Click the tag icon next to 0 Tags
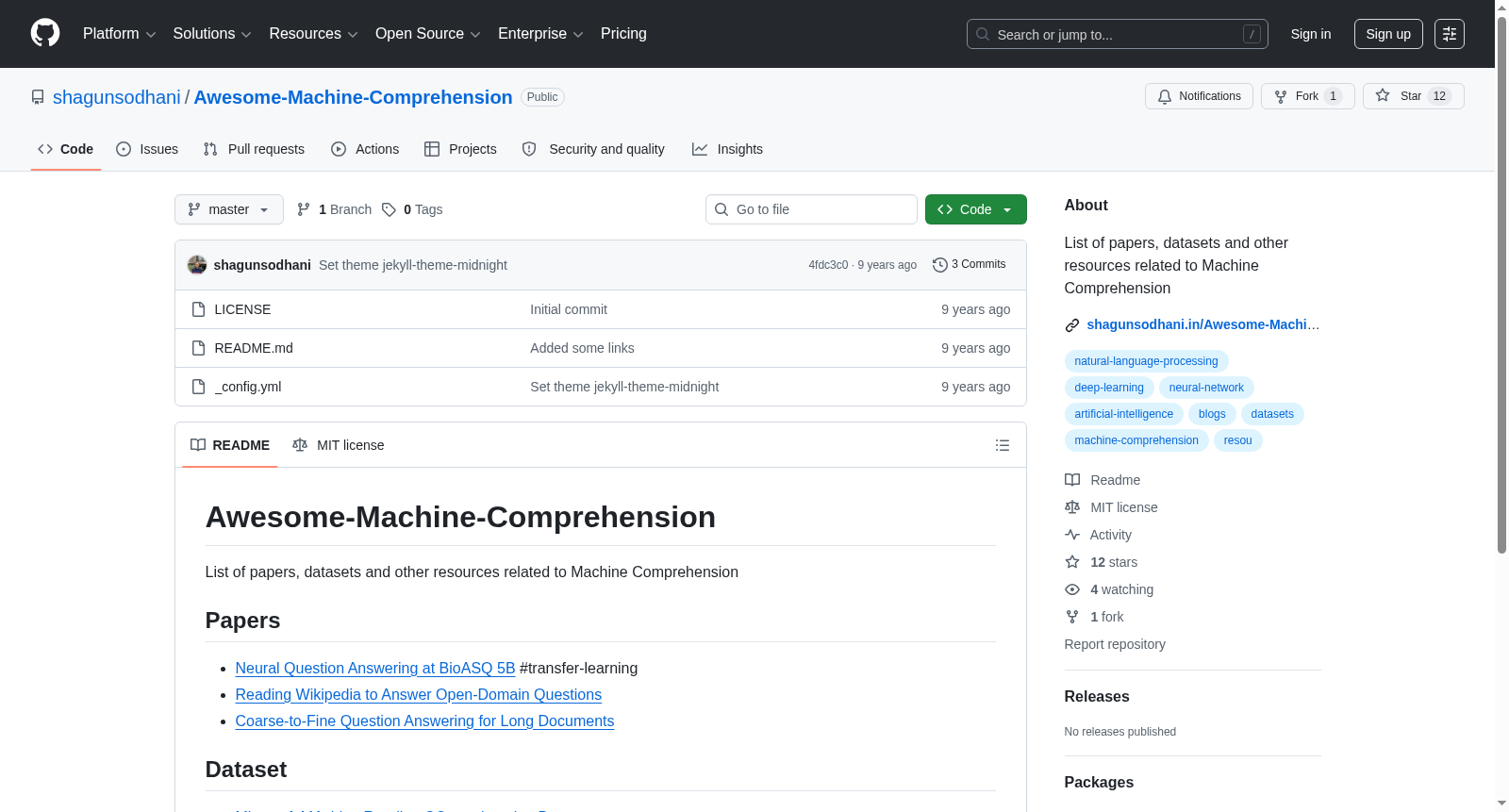 point(389,209)
